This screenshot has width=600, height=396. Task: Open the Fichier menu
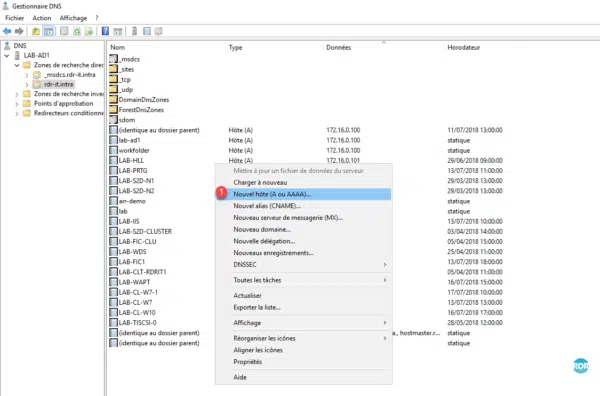tap(15, 18)
